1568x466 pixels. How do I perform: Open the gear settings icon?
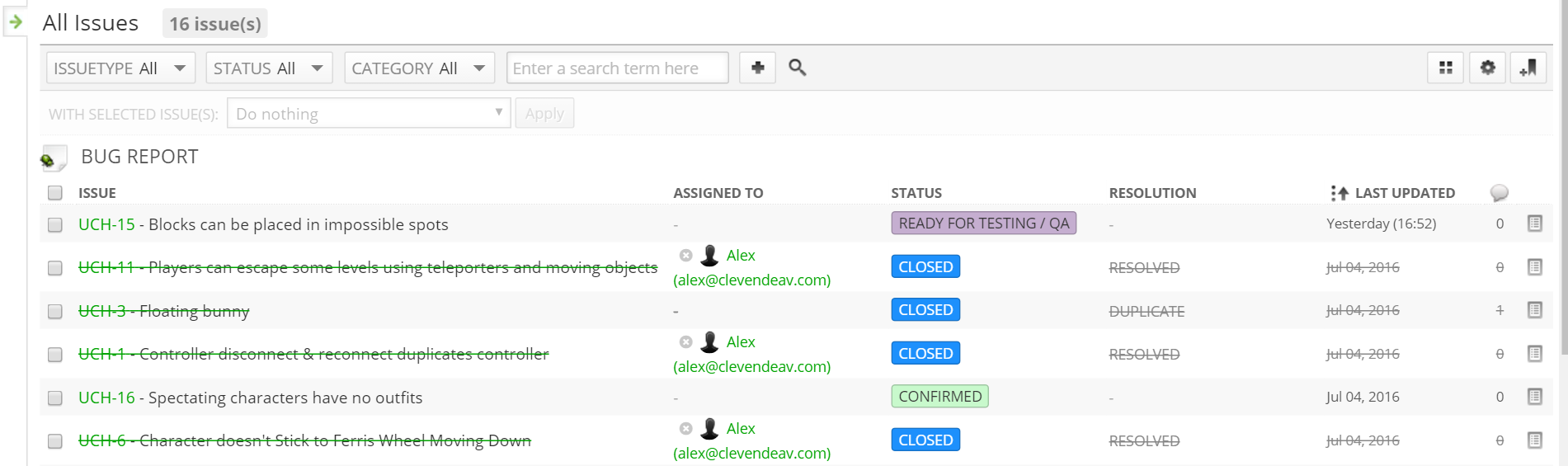[1487, 68]
